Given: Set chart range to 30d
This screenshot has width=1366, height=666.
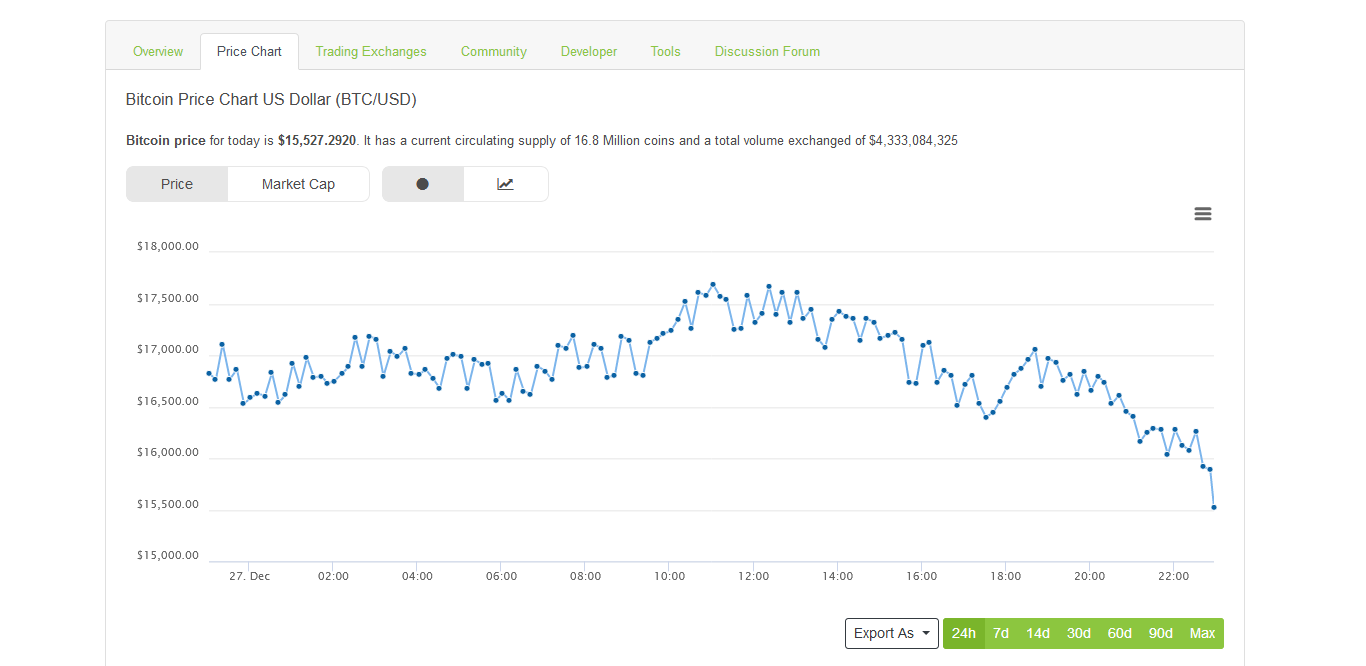Looking at the screenshot, I should point(1079,633).
